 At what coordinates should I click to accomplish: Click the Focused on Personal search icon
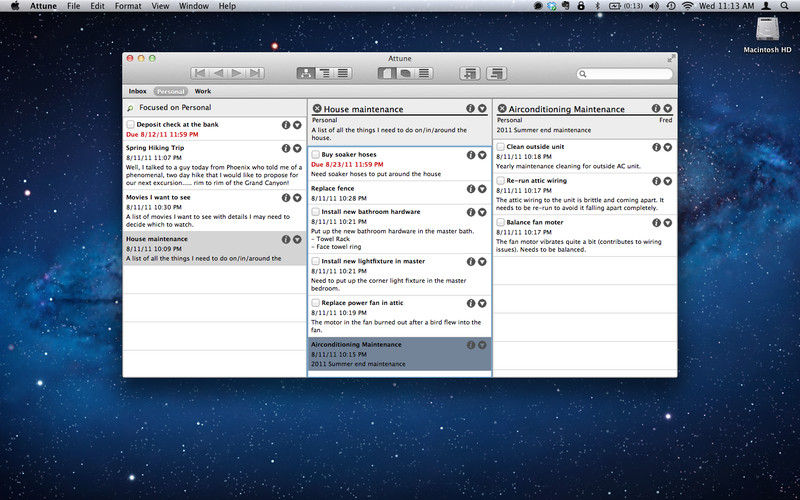pyautogui.click(x=130, y=108)
